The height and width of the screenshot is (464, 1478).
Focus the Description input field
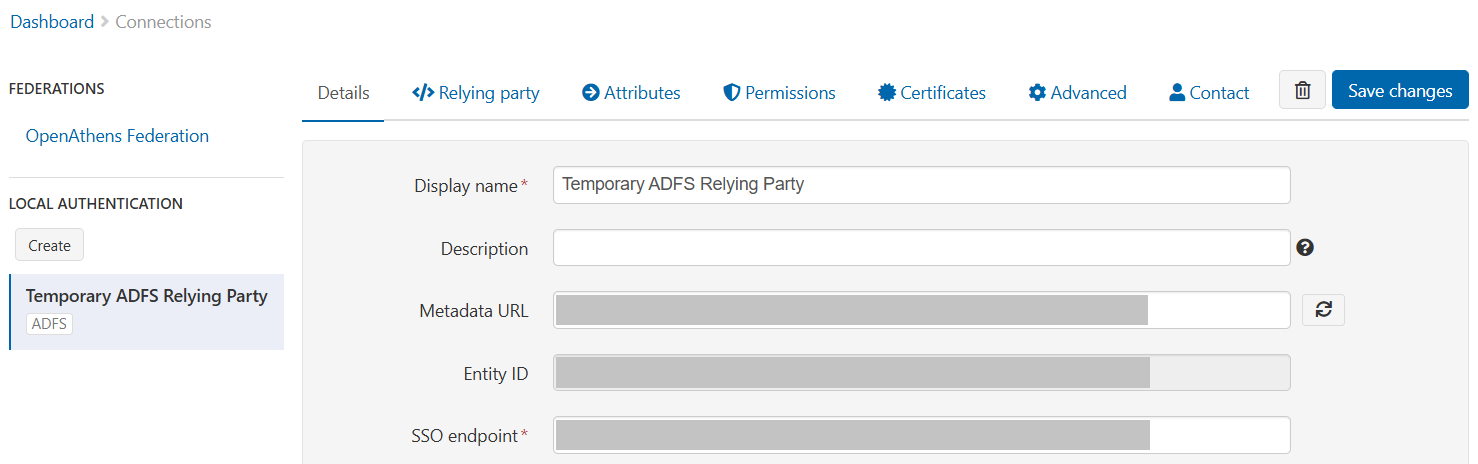(921, 247)
